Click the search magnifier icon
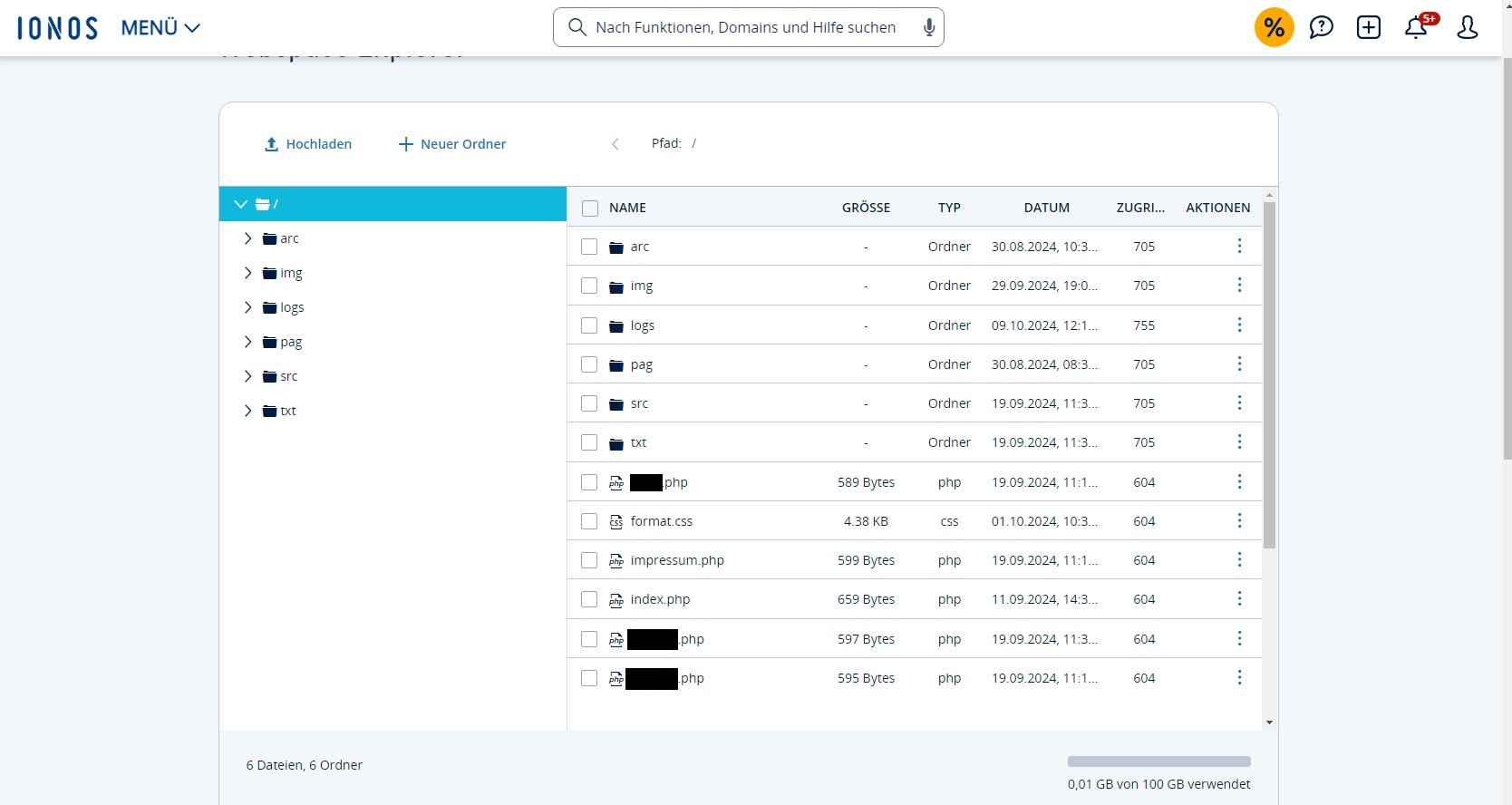 point(577,27)
